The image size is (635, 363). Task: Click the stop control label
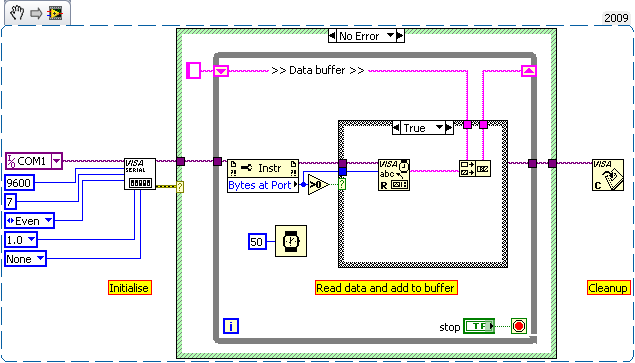450,327
